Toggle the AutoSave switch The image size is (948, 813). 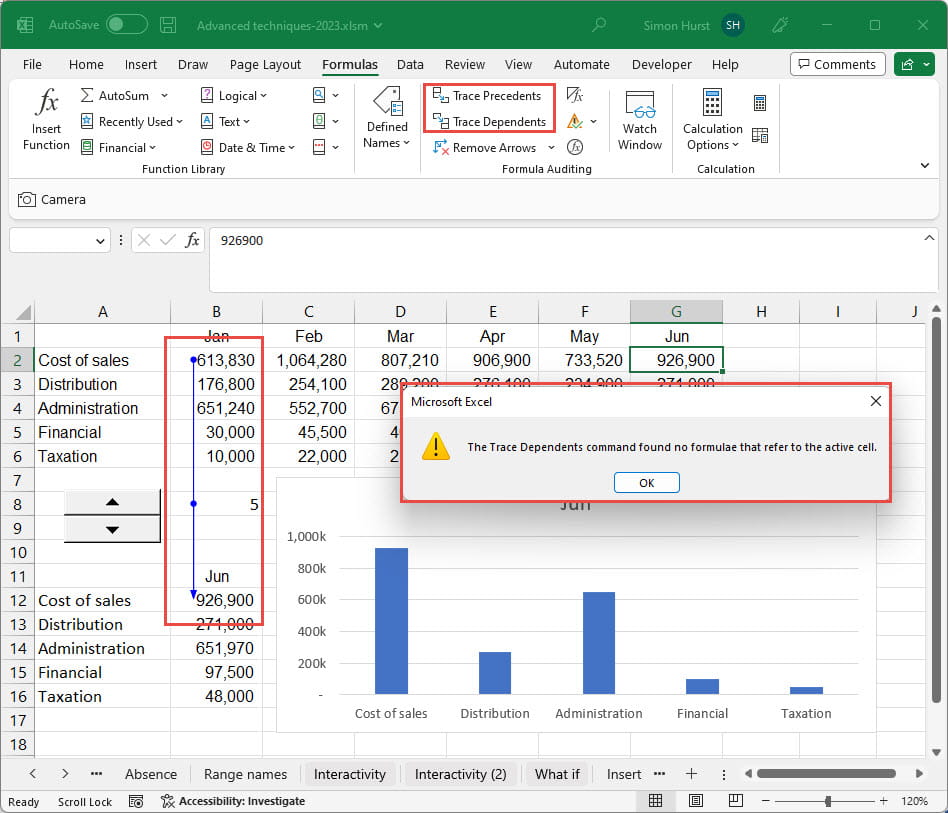click(126, 25)
